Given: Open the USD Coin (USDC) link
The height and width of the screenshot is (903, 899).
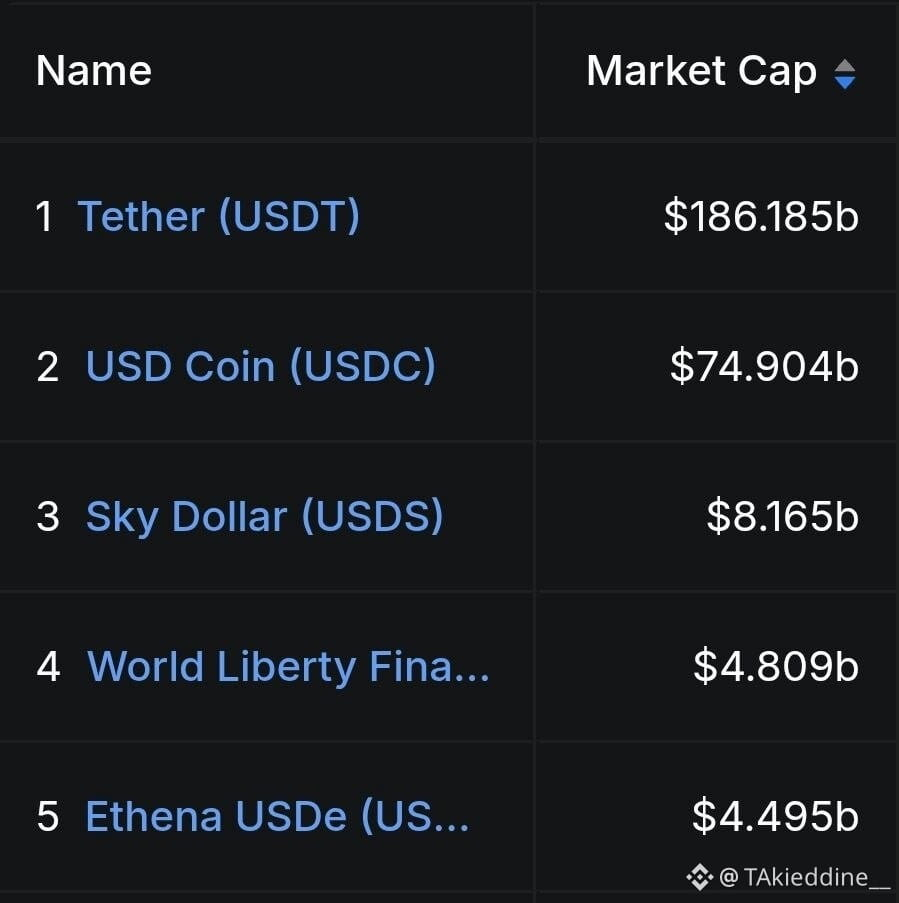Looking at the screenshot, I should (260, 366).
